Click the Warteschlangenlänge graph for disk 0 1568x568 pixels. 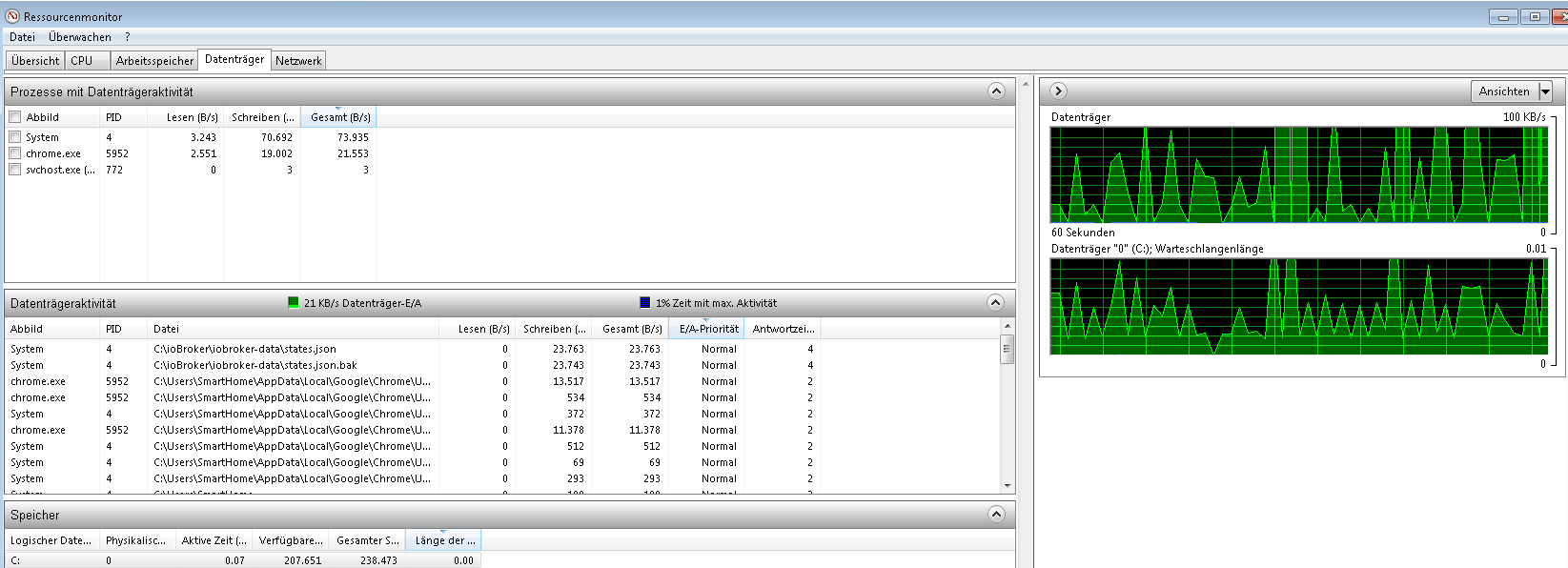click(1299, 306)
